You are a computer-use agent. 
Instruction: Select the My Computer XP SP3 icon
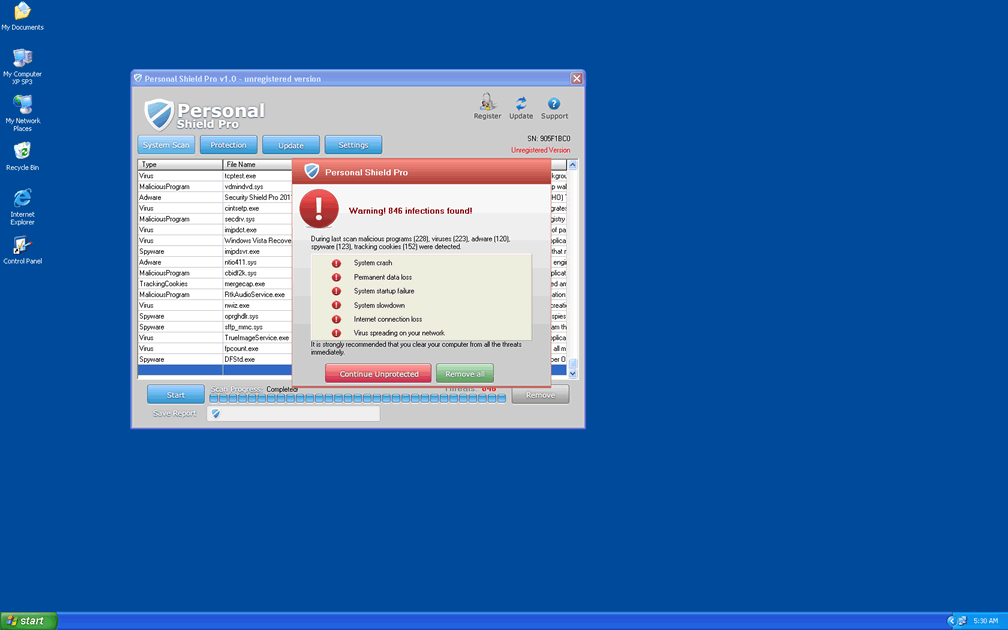click(x=22, y=59)
